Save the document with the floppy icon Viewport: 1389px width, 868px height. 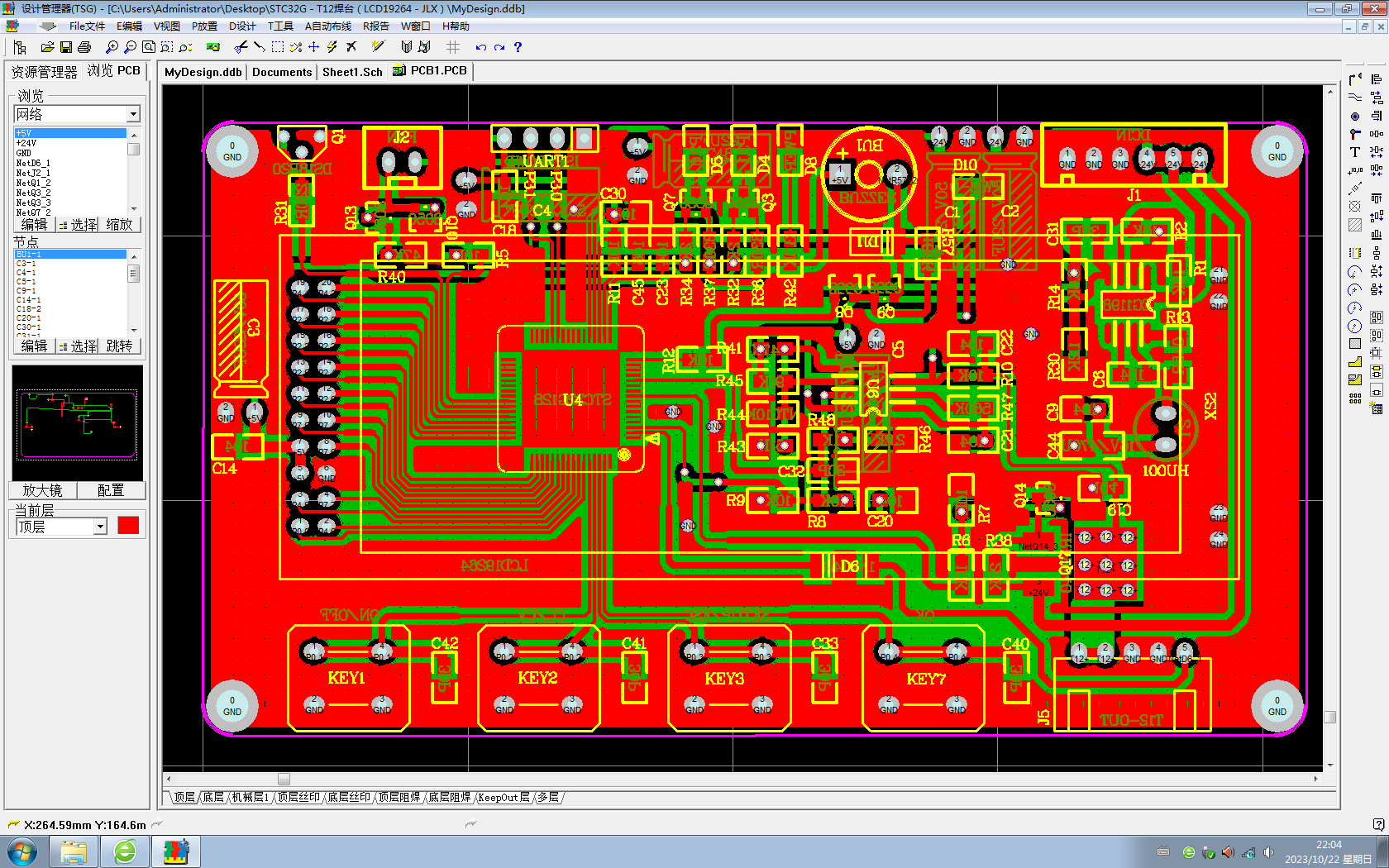pos(65,47)
